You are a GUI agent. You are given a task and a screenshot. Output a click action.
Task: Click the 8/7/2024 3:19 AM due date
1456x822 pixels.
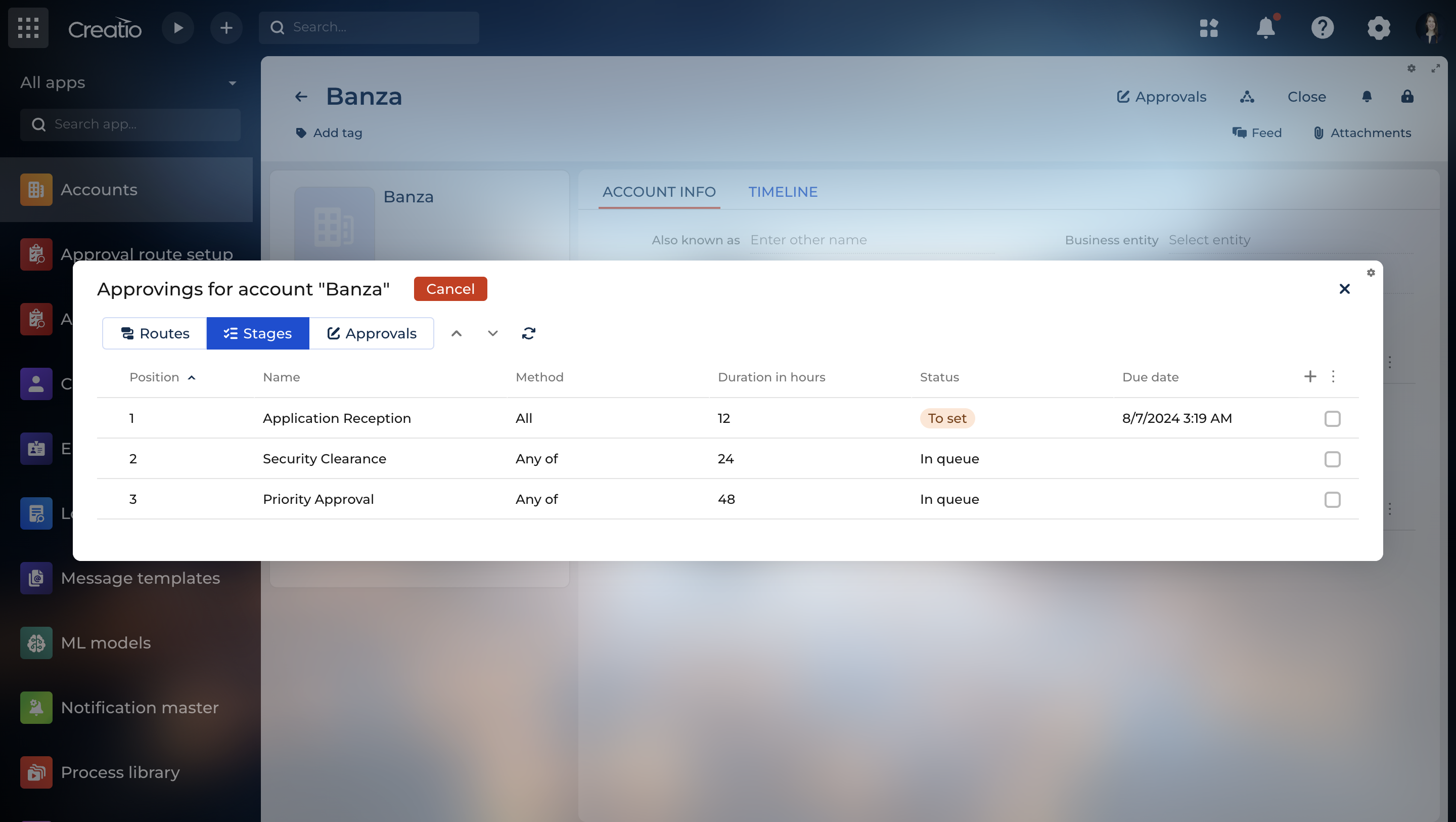click(1177, 418)
